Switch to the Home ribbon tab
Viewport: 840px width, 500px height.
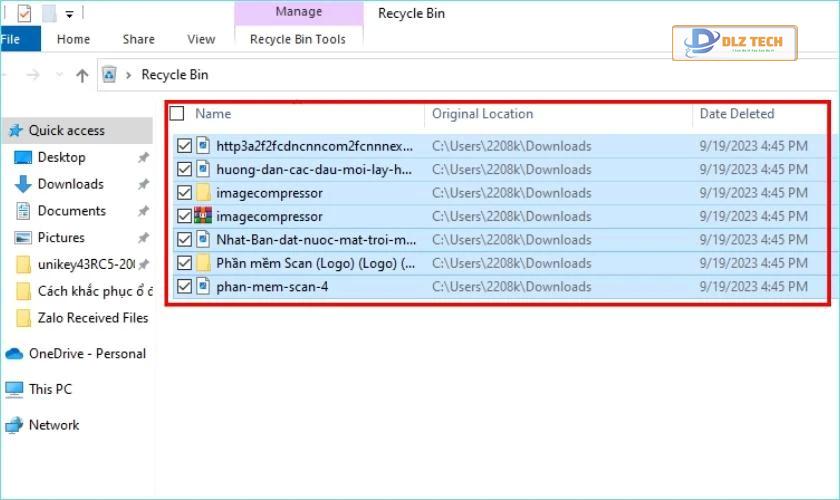pos(73,39)
